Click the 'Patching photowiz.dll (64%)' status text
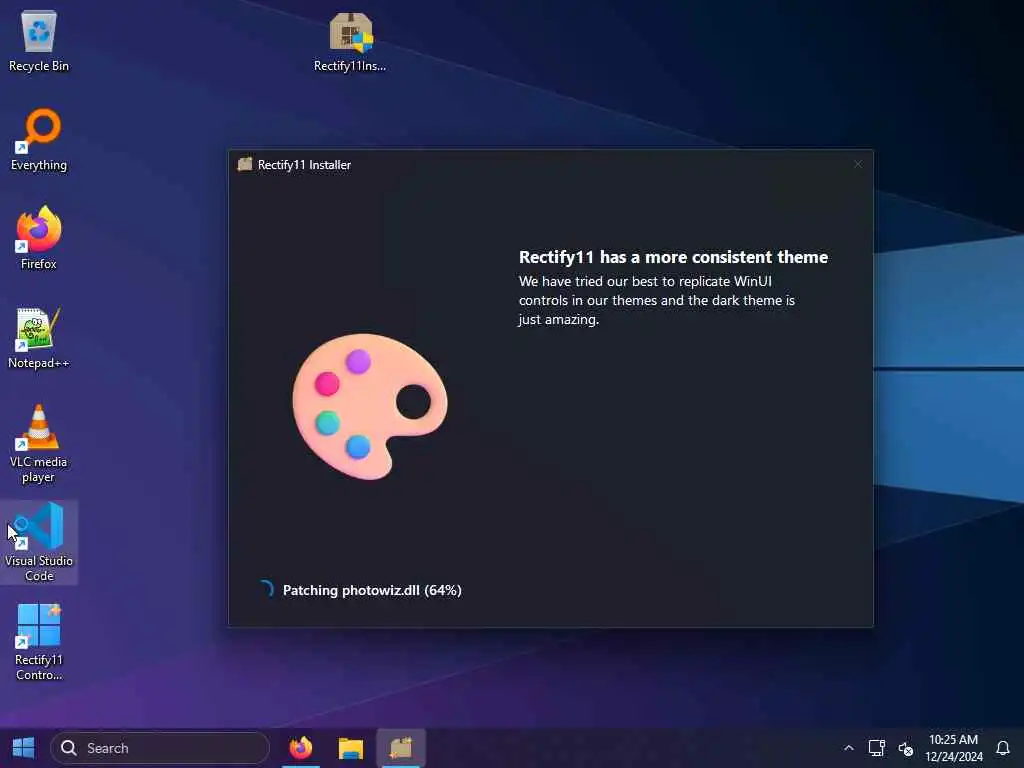The height and width of the screenshot is (768, 1024). (372, 590)
